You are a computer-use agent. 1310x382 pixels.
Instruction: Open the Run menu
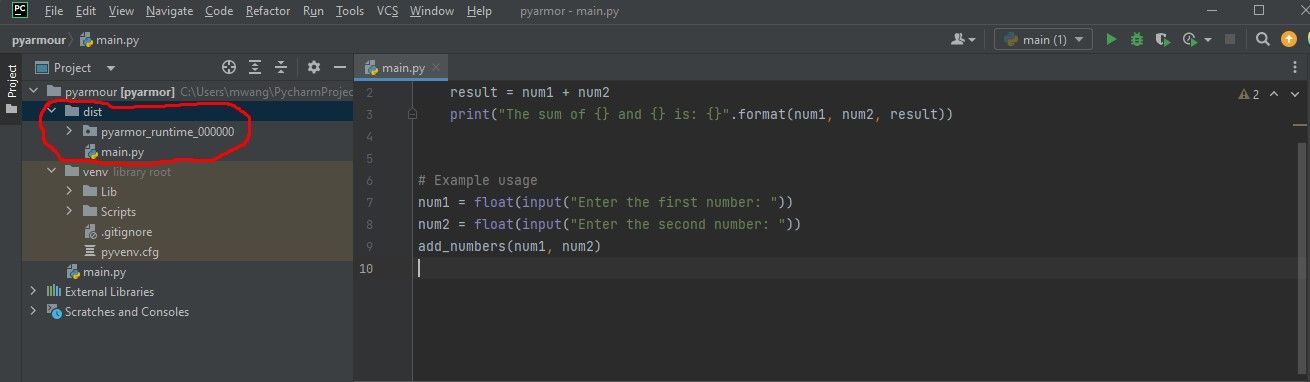pos(313,11)
